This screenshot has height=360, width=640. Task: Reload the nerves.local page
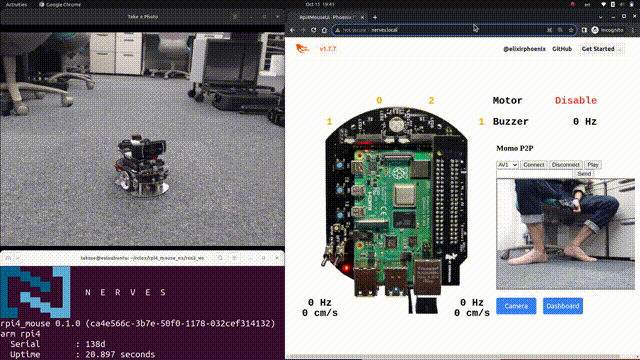point(314,30)
